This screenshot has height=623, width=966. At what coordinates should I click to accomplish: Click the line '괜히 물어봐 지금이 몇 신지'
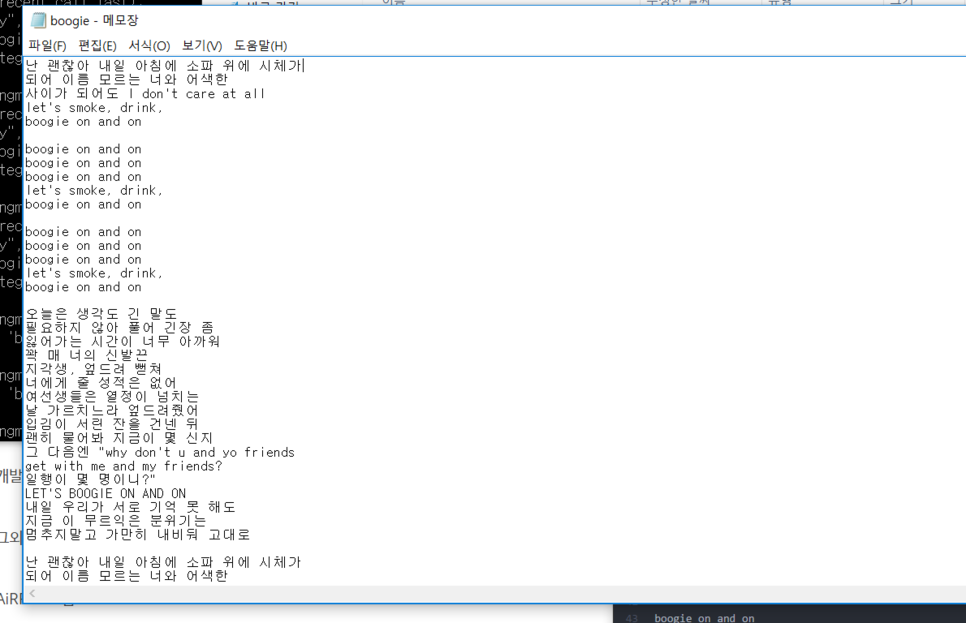119,438
